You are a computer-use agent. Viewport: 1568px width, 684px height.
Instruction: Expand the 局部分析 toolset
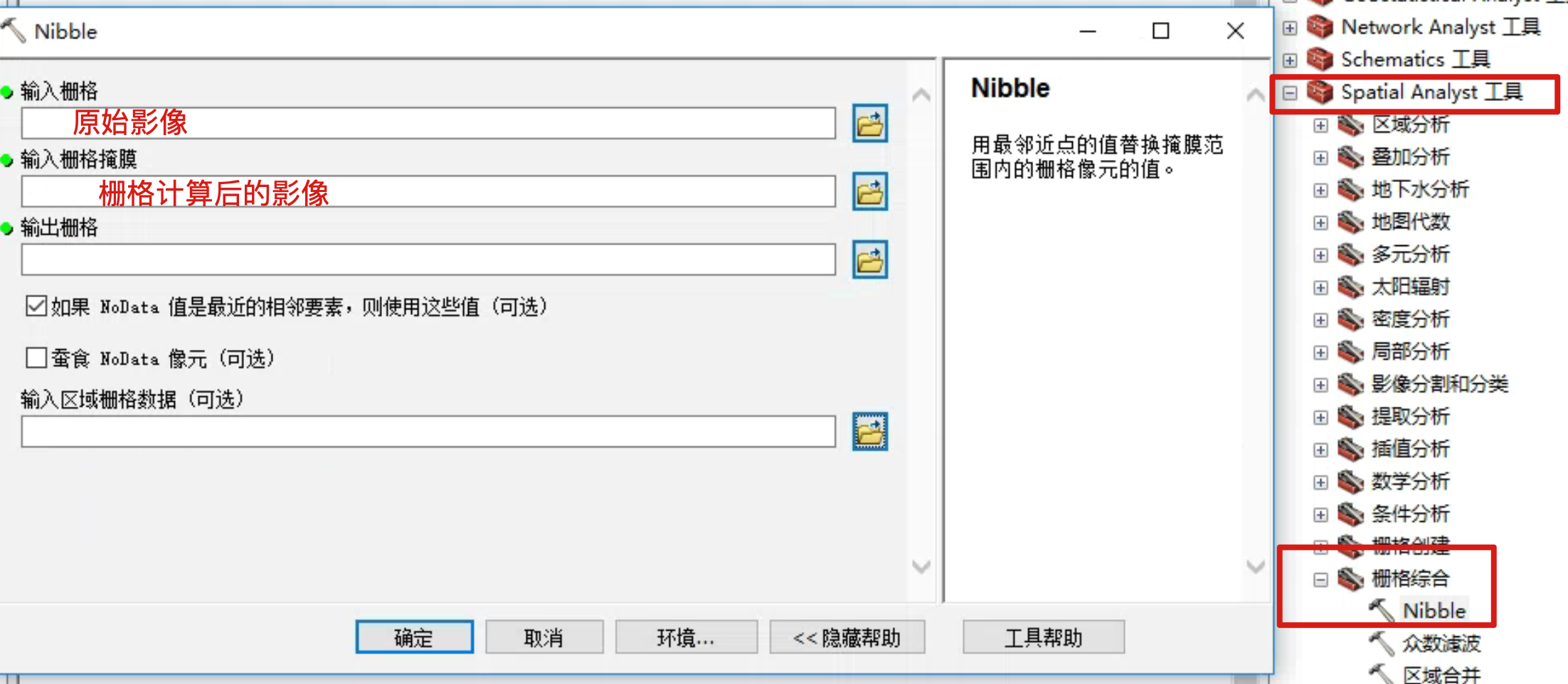pos(1320,353)
